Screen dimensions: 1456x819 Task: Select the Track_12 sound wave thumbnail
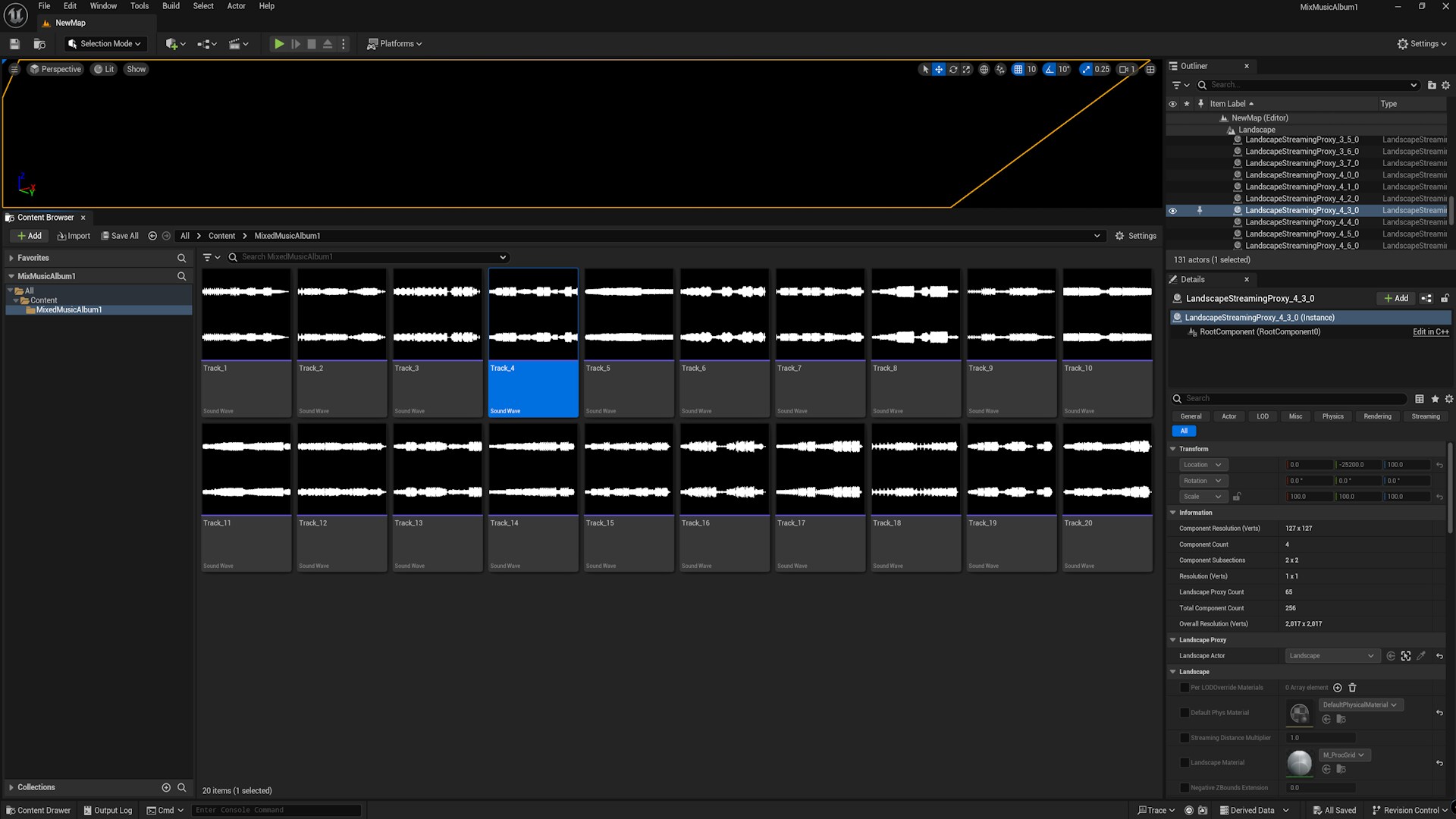tap(341, 469)
